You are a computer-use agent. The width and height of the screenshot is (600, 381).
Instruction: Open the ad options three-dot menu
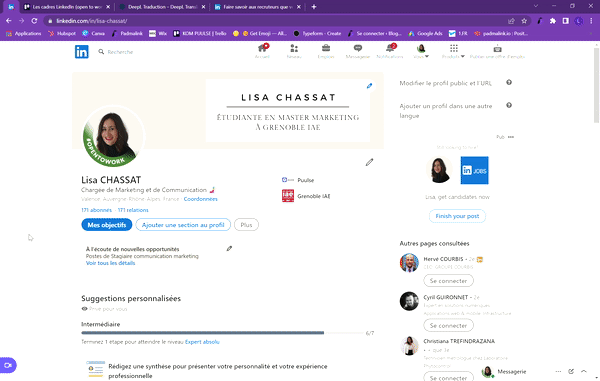click(x=511, y=137)
